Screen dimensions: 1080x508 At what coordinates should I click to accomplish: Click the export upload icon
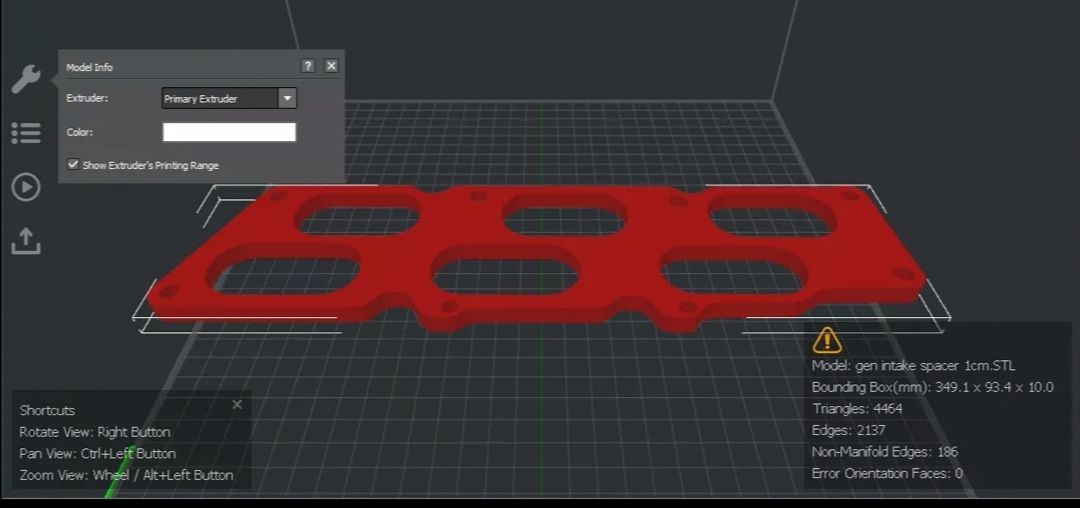(26, 241)
